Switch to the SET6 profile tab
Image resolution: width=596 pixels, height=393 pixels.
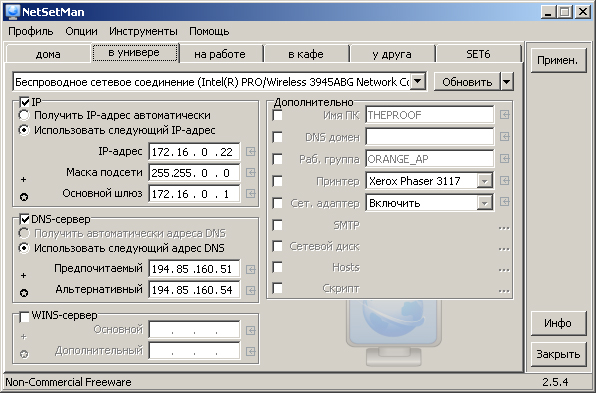tap(478, 54)
